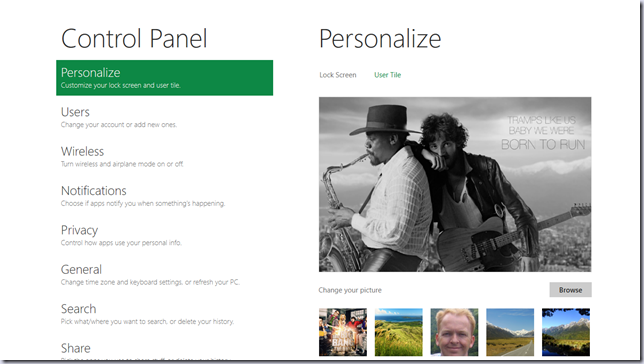Click 'Customize your lock screen and user tile.' text
Screen dimensions: 644x364
coord(121,85)
